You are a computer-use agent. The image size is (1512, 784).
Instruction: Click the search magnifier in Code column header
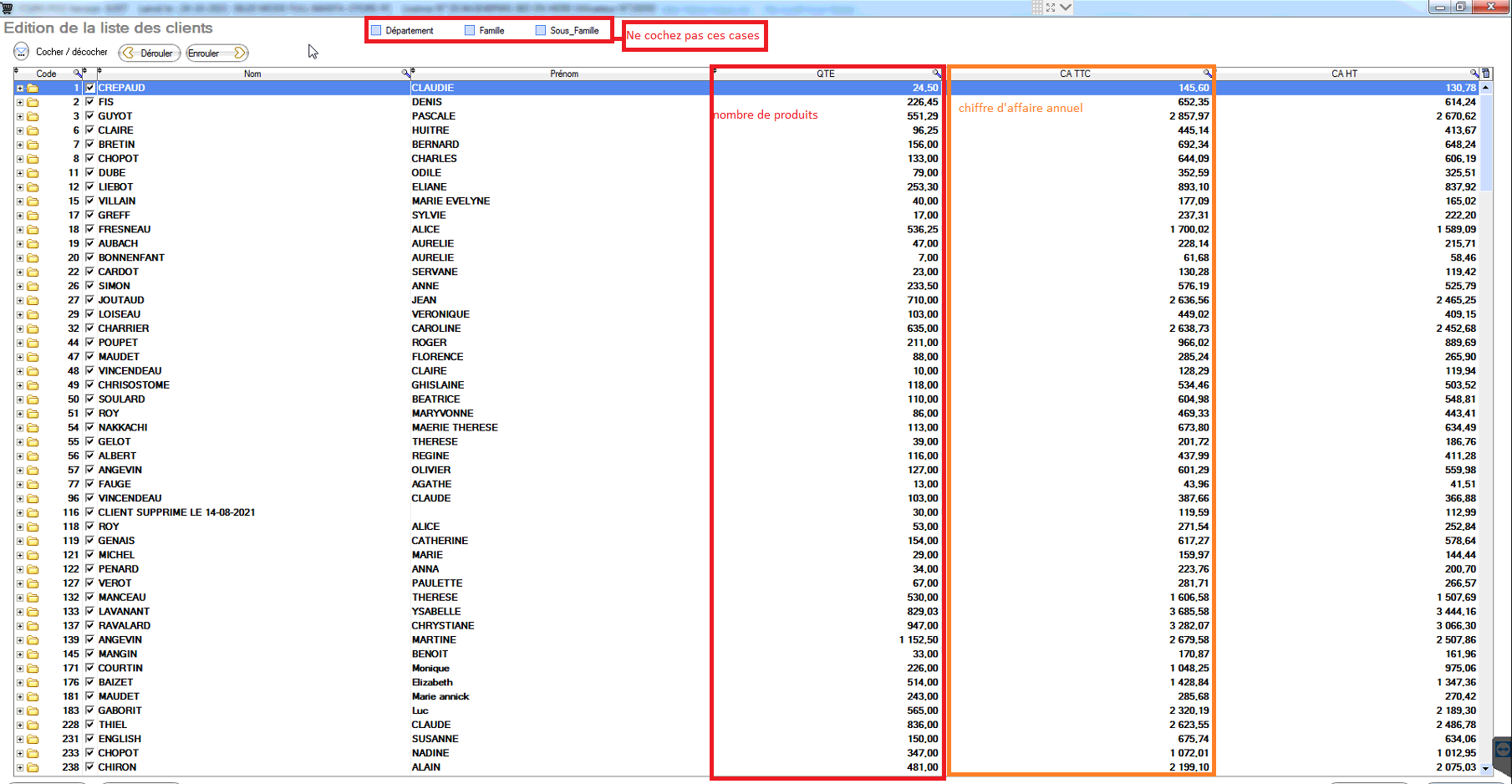[78, 74]
